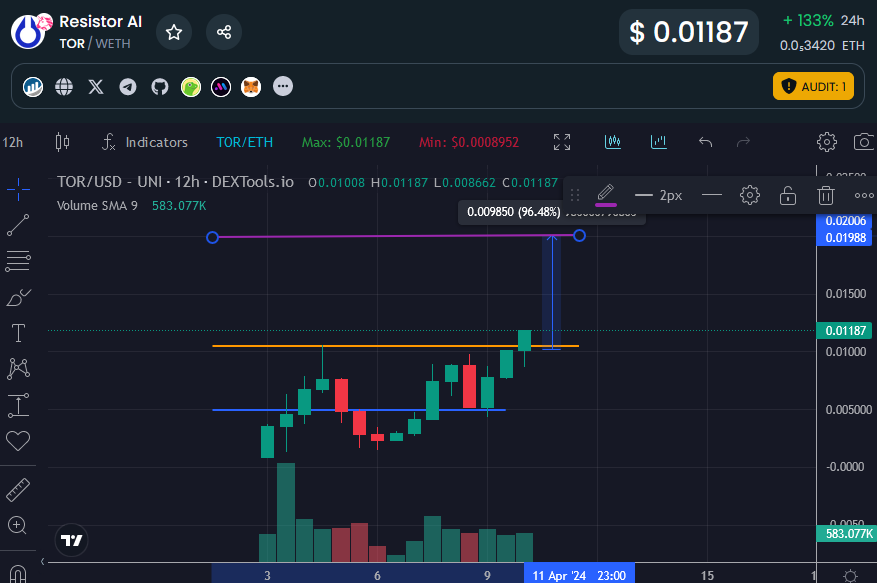This screenshot has height=583, width=877.
Task: Redo the chart action
Action: click(x=743, y=142)
